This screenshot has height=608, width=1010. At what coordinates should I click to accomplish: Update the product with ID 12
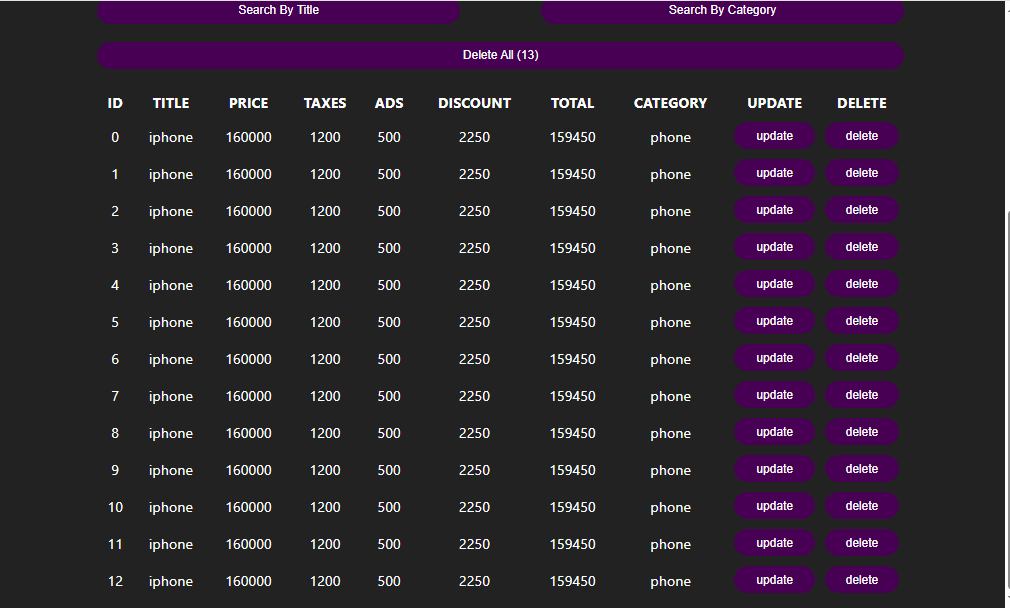(774, 580)
